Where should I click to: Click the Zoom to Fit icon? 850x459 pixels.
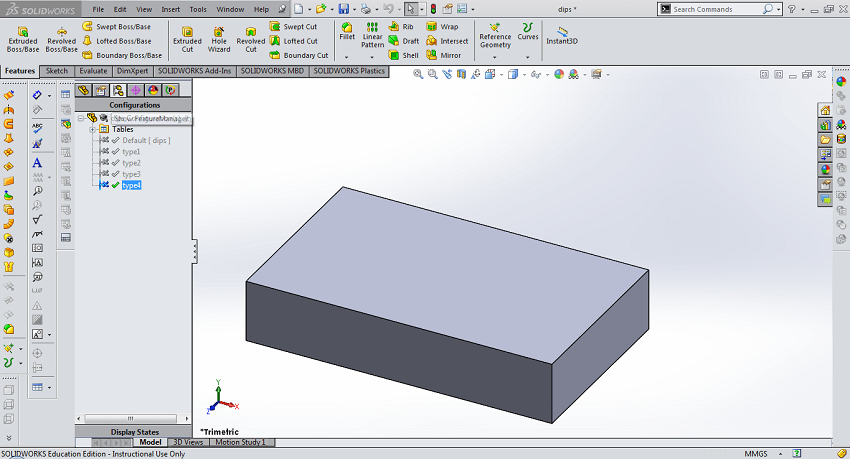click(x=418, y=74)
